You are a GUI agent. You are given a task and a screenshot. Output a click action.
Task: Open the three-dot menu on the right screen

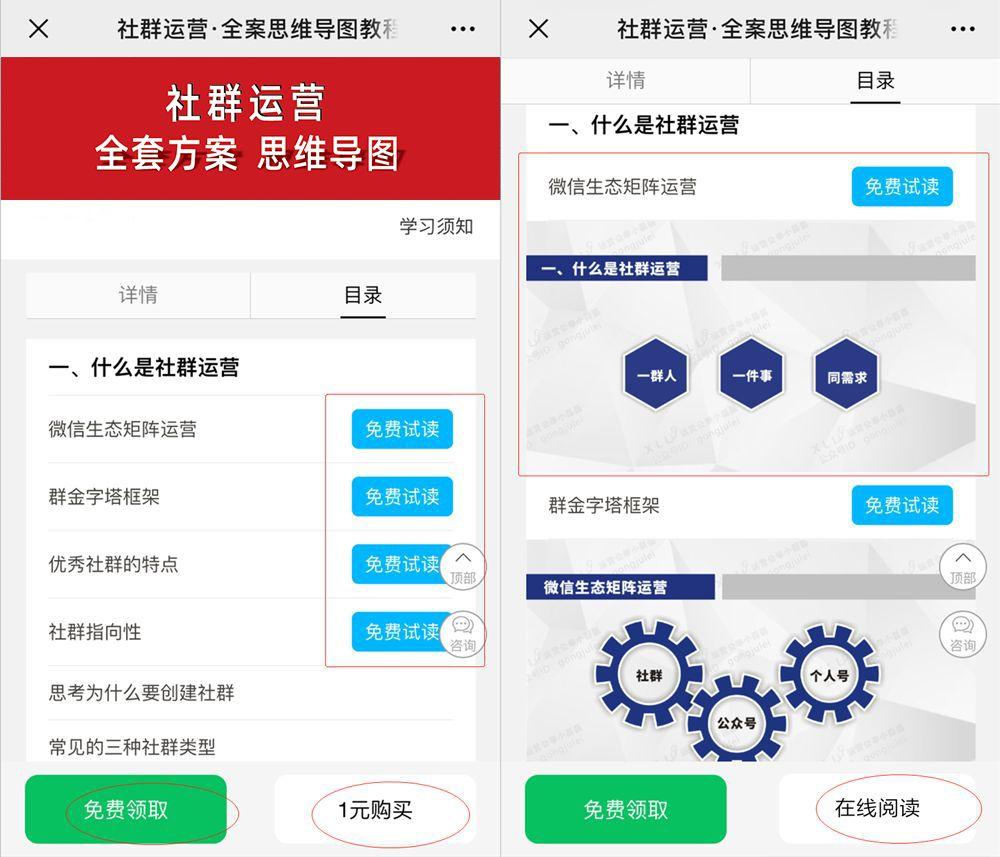tap(962, 29)
